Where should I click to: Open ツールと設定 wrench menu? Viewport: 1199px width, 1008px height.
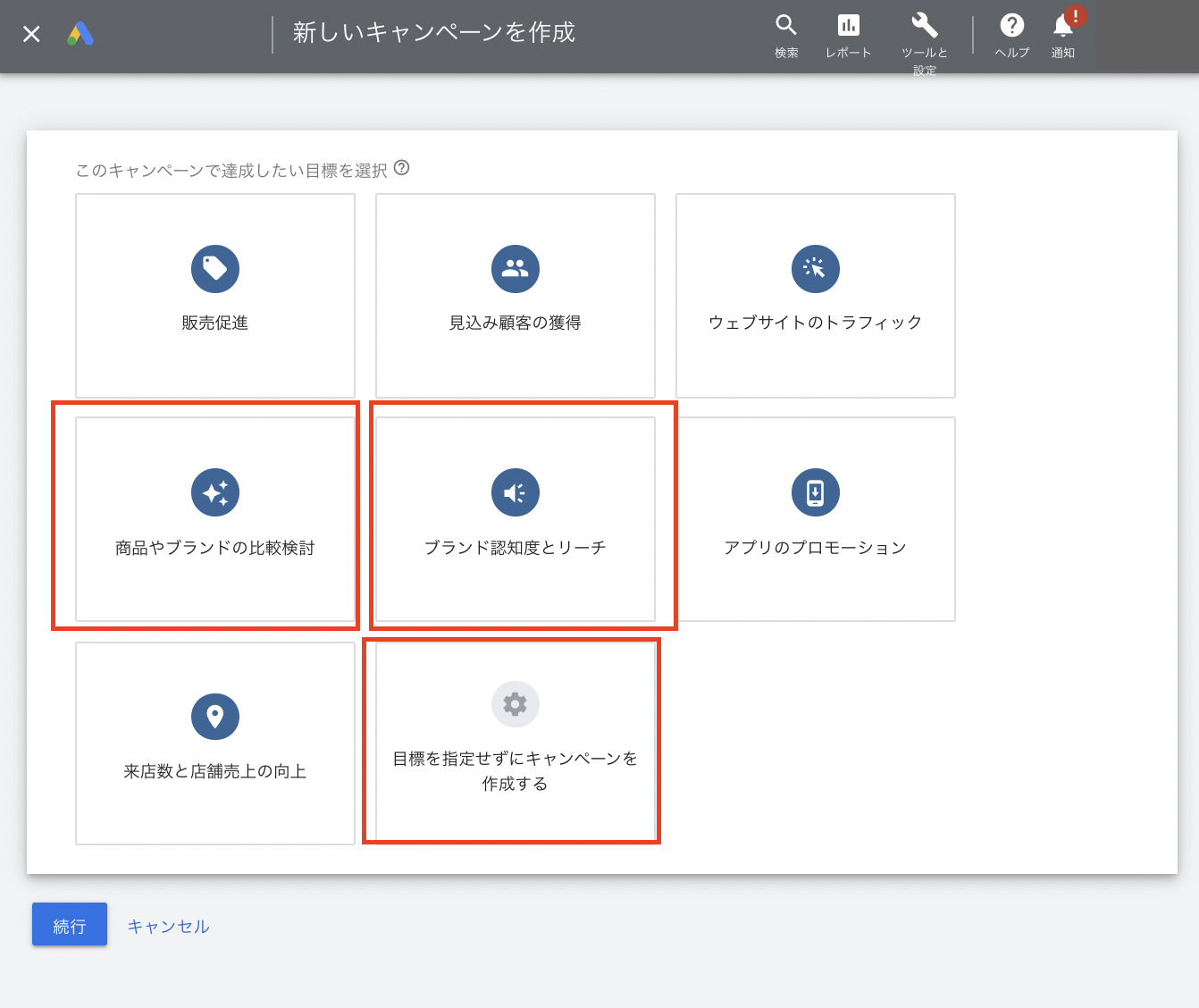tap(924, 26)
